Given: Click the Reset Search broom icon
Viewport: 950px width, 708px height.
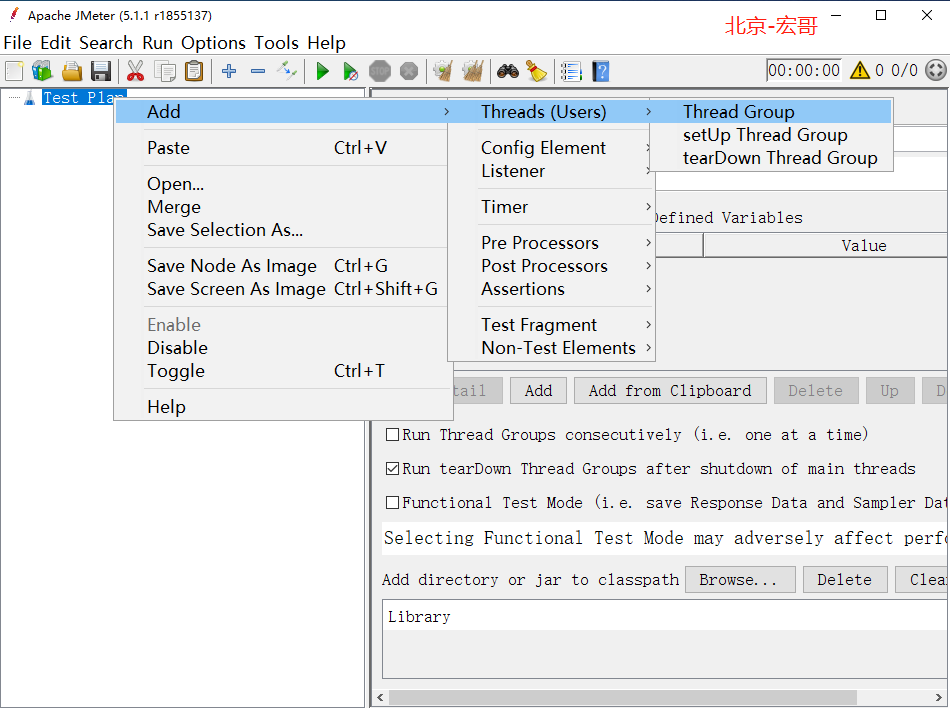Looking at the screenshot, I should 536,71.
